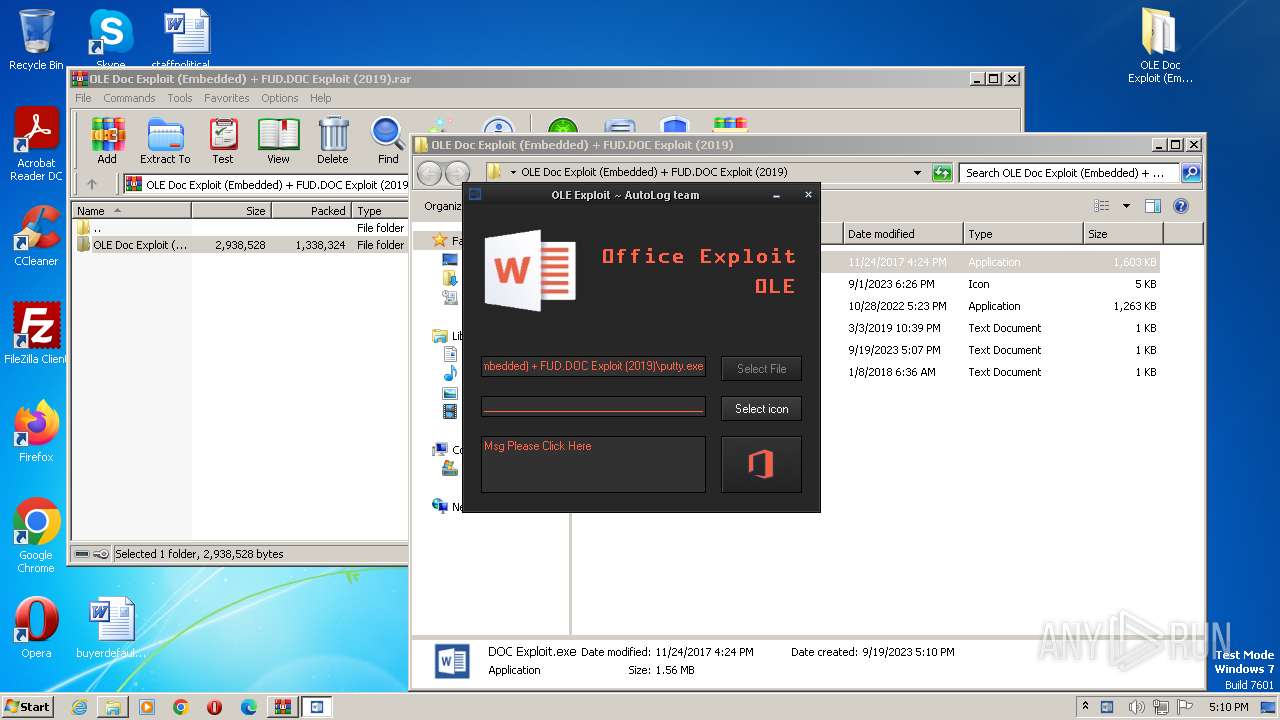The height and width of the screenshot is (720, 1280).
Task: Open Options menu in WinRAR
Action: coord(280,98)
